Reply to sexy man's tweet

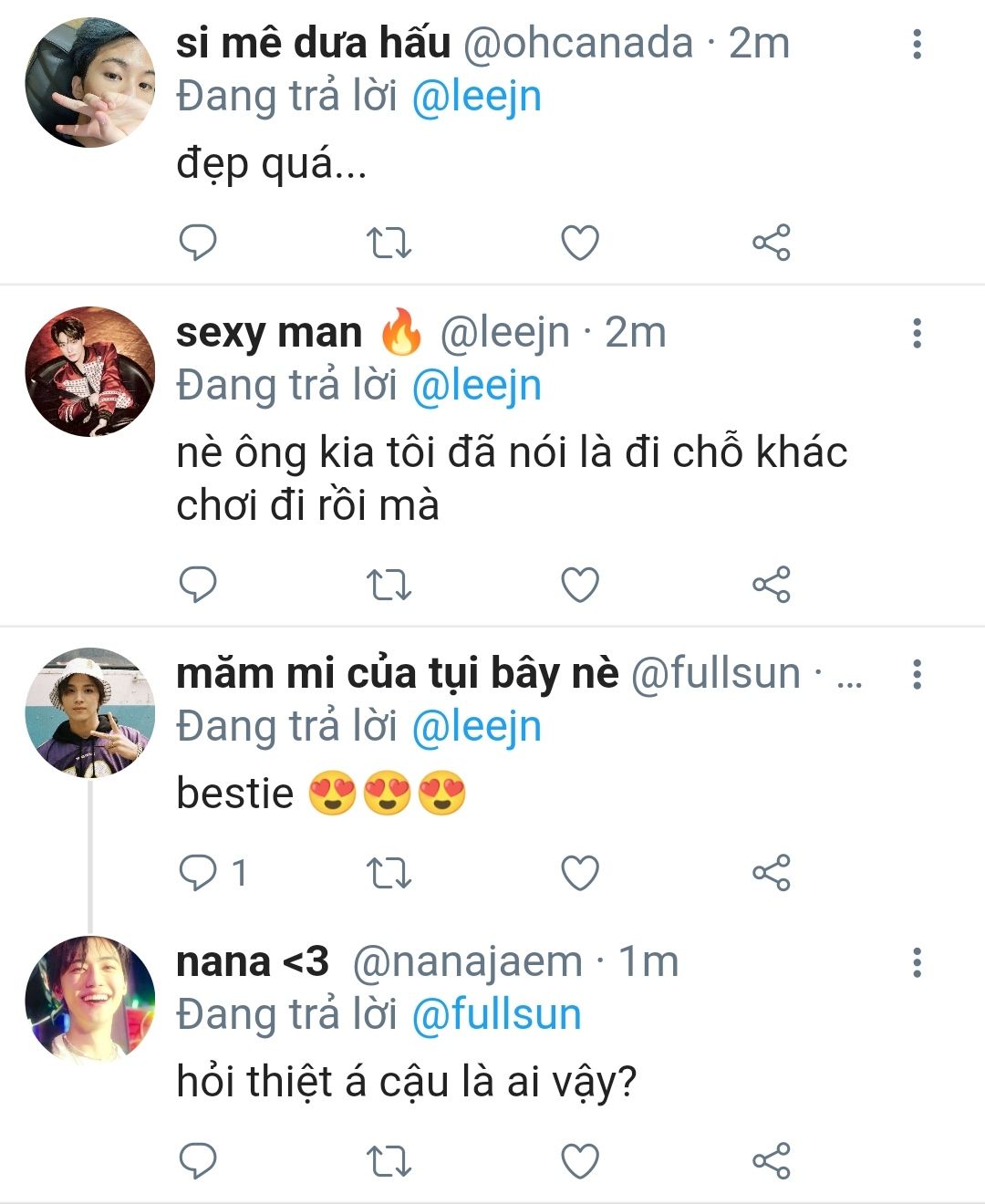197,585
